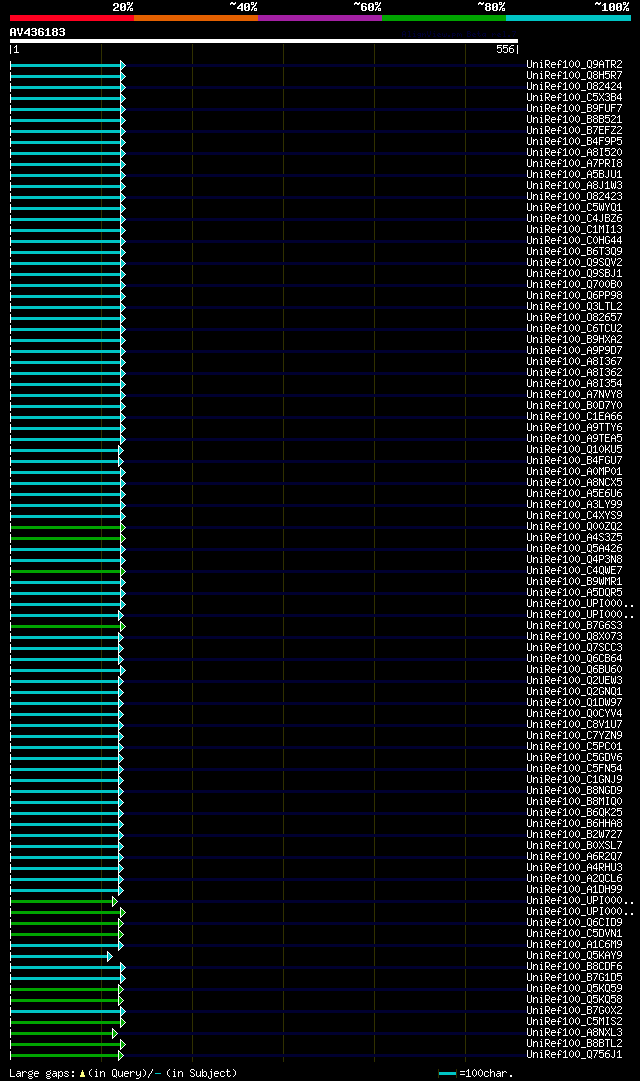Screen dimensions: 640x1081
Task: Select label UniRef100_B6HHA8
Action: click(574, 825)
